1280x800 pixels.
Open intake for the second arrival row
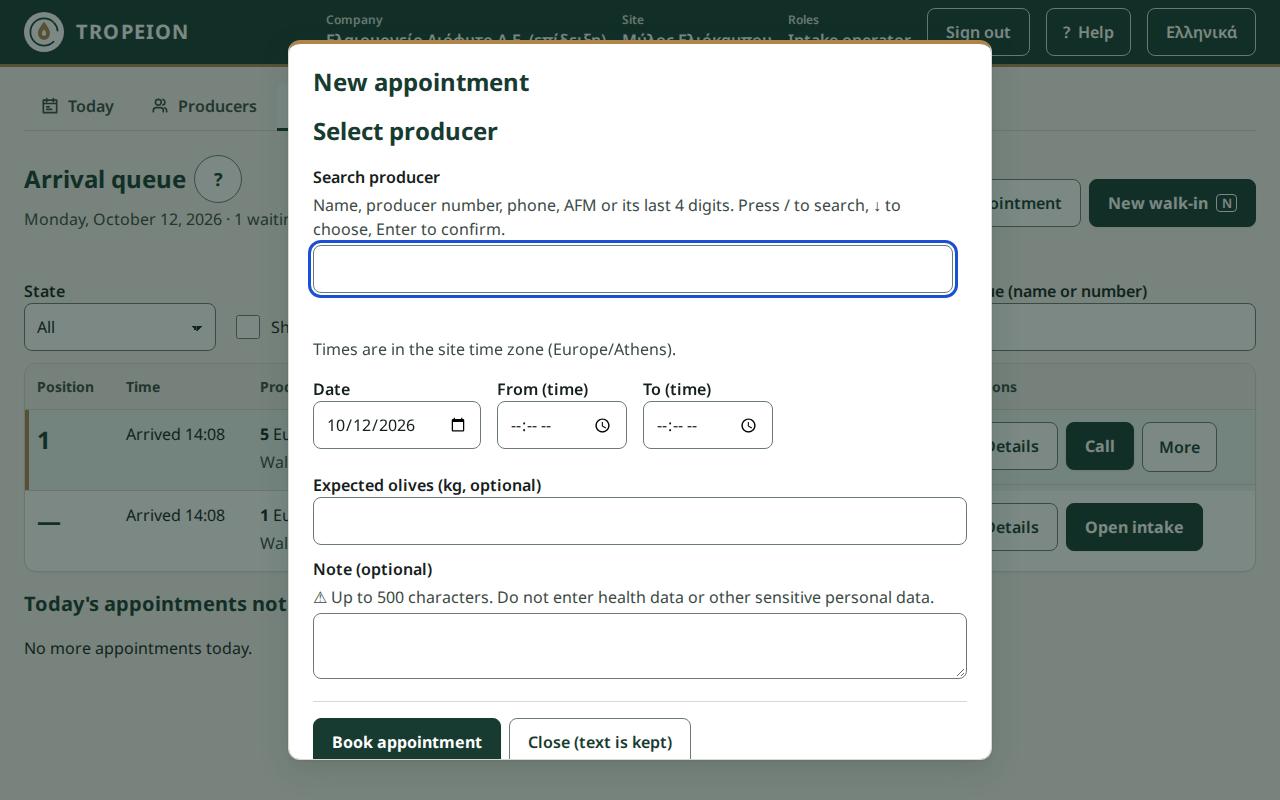(x=1134, y=527)
